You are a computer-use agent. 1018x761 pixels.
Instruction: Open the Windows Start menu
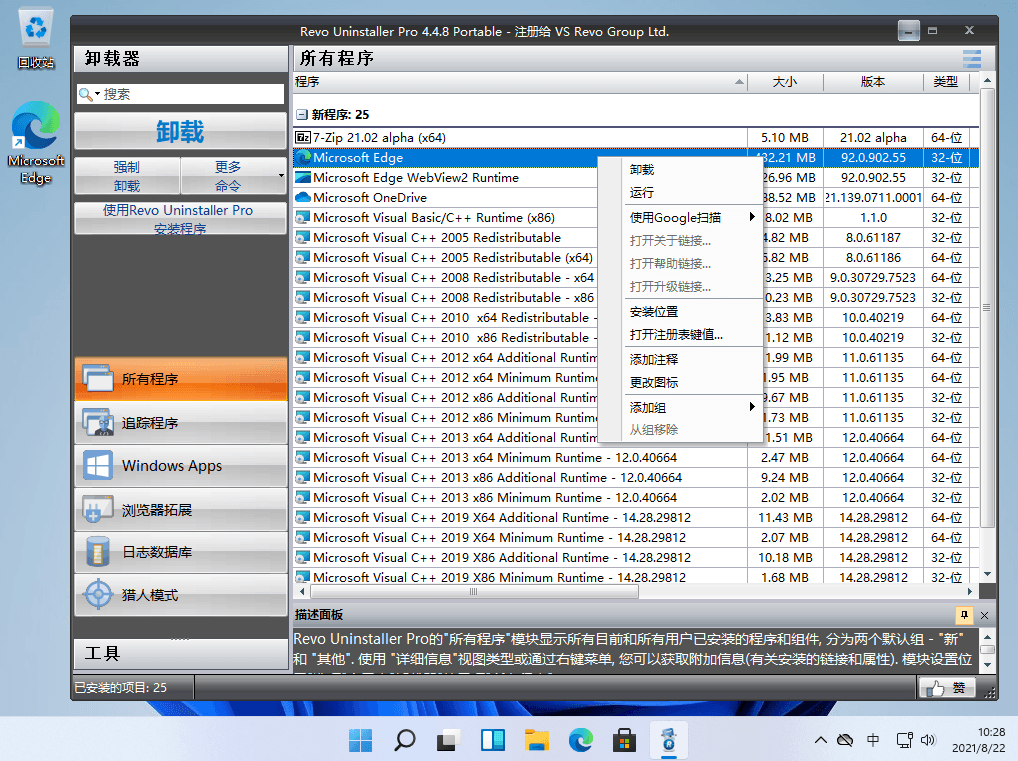tap(360, 740)
